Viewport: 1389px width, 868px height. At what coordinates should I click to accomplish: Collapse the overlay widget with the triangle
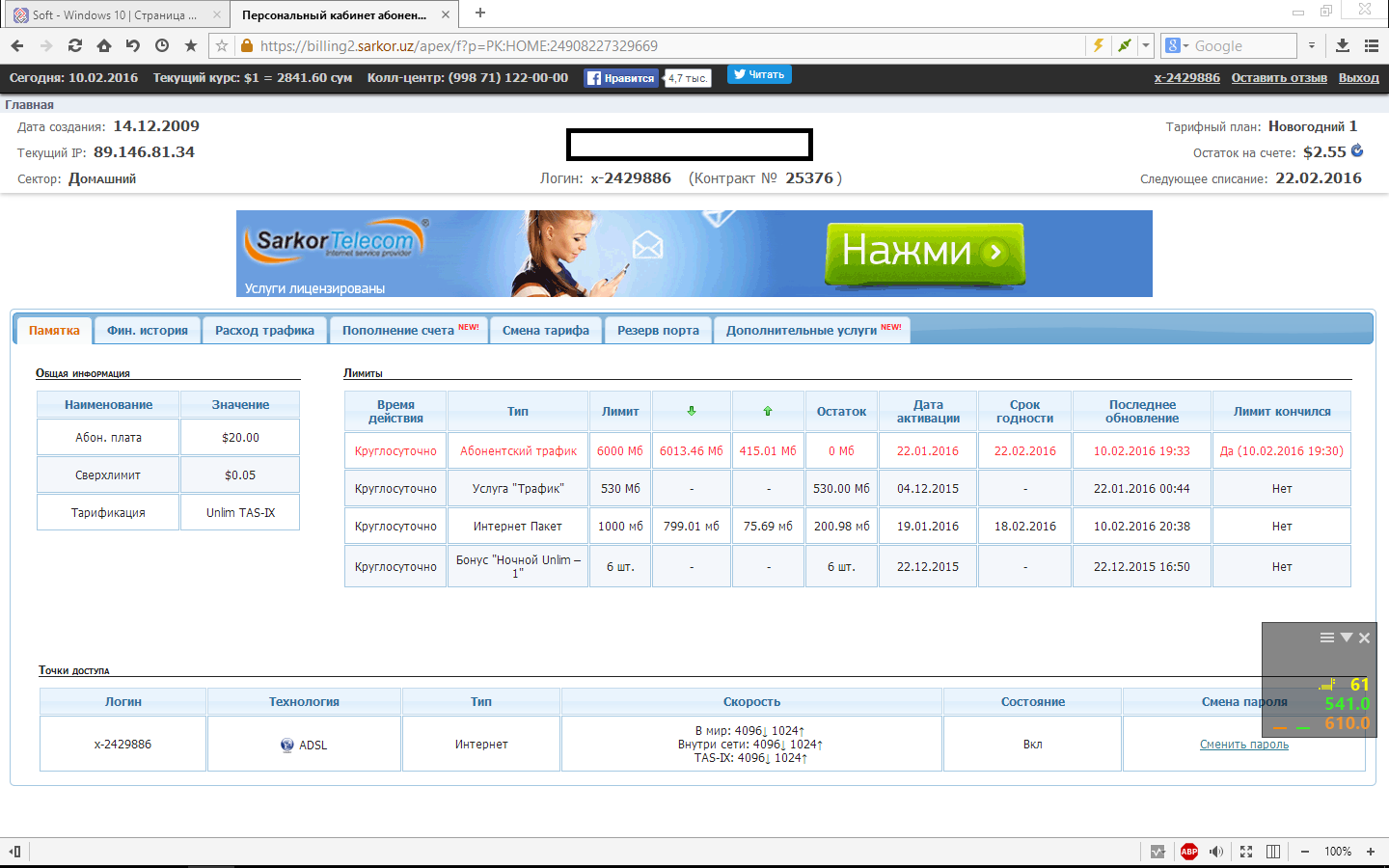(1347, 637)
